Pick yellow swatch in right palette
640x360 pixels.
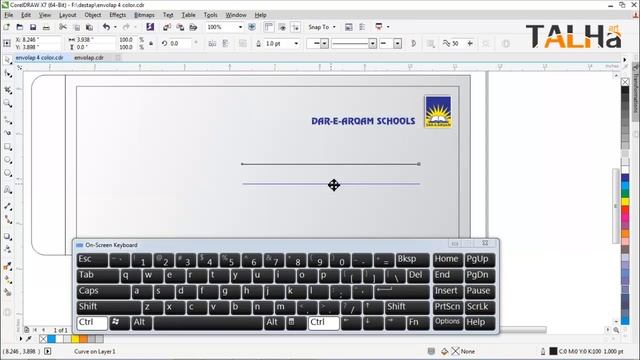(x=625, y=202)
